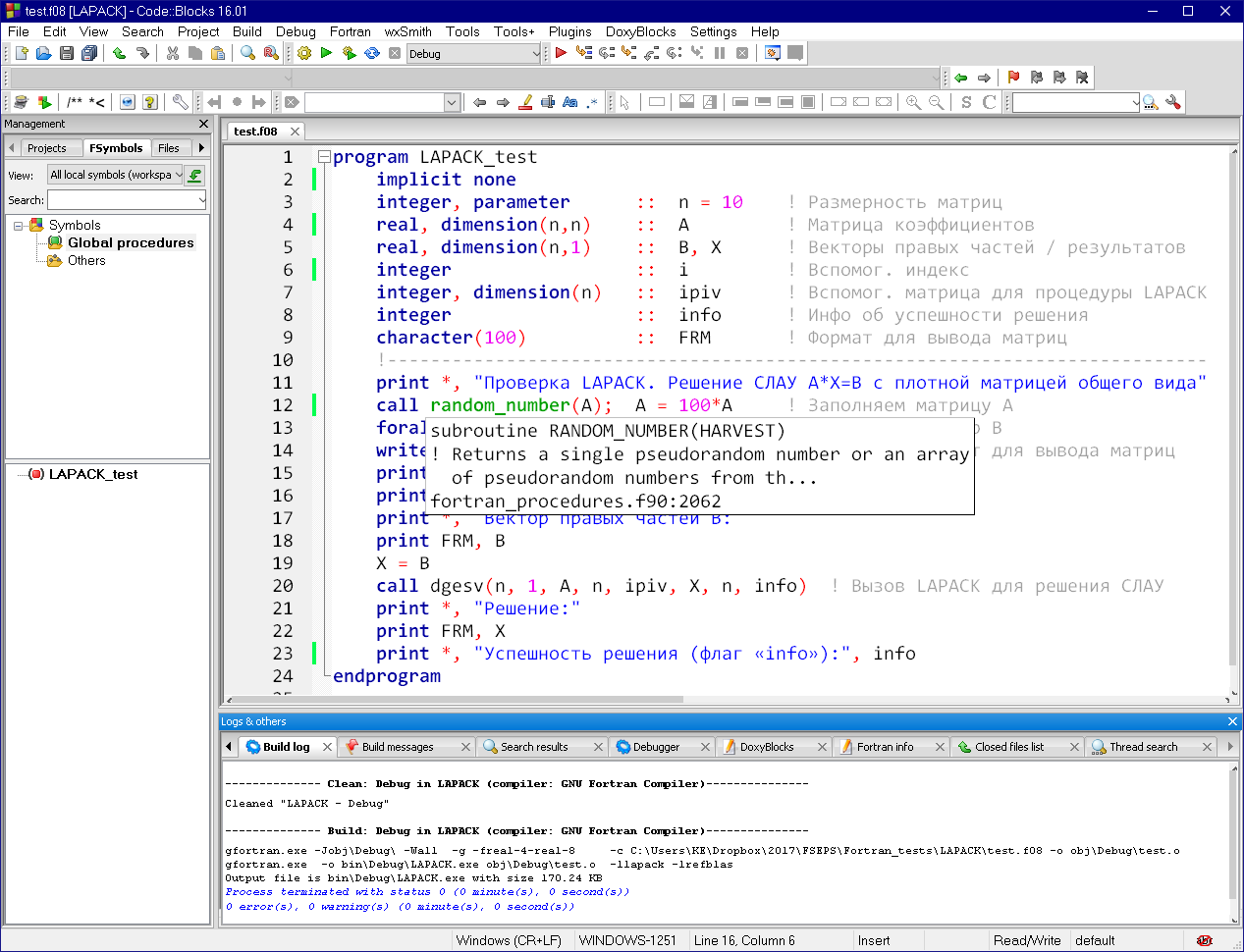This screenshot has height=952, width=1244.
Task: Click the zoom in magnifier icon
Action: (x=913, y=102)
